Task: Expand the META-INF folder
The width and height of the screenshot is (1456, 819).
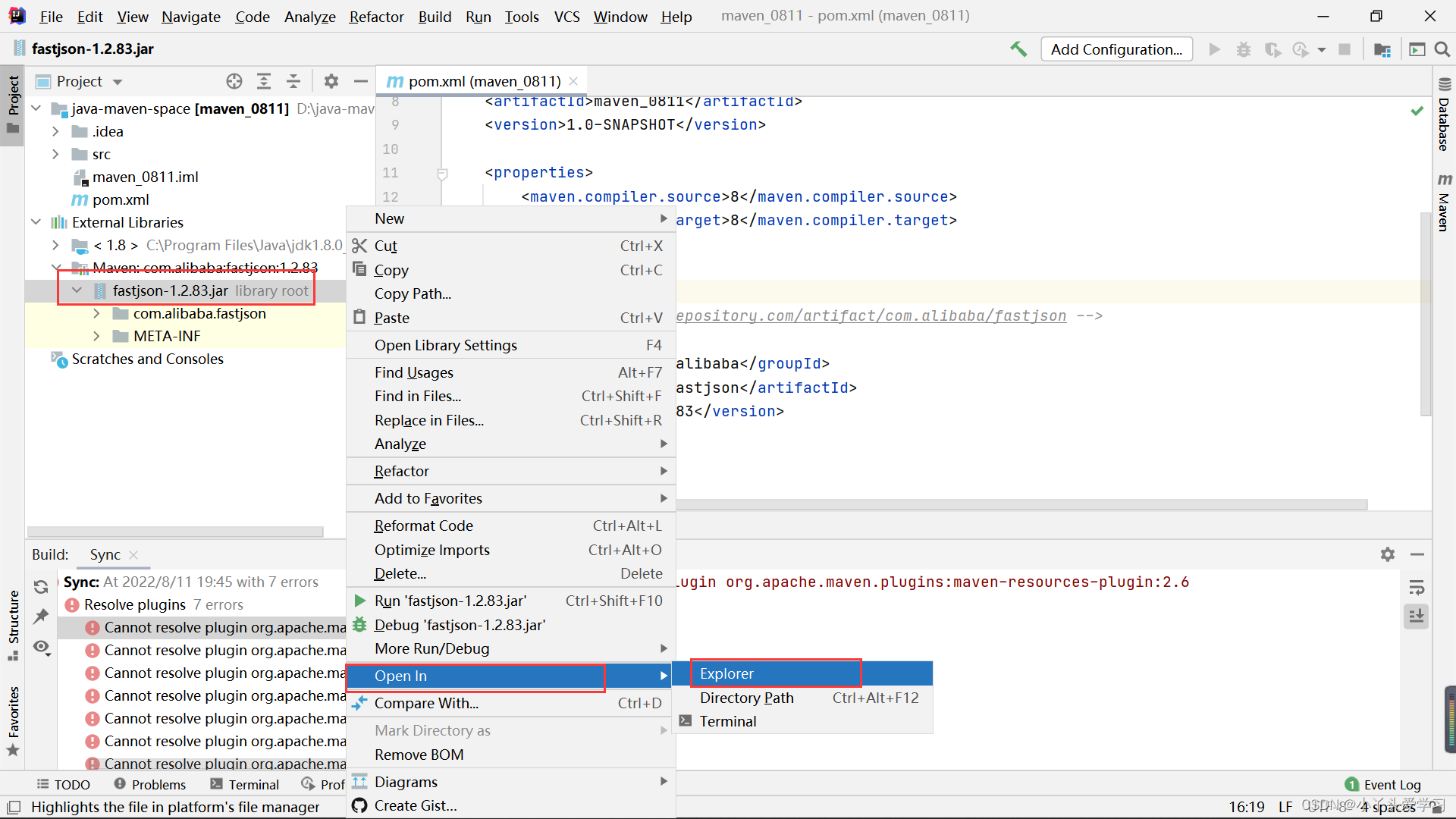Action: coord(96,336)
